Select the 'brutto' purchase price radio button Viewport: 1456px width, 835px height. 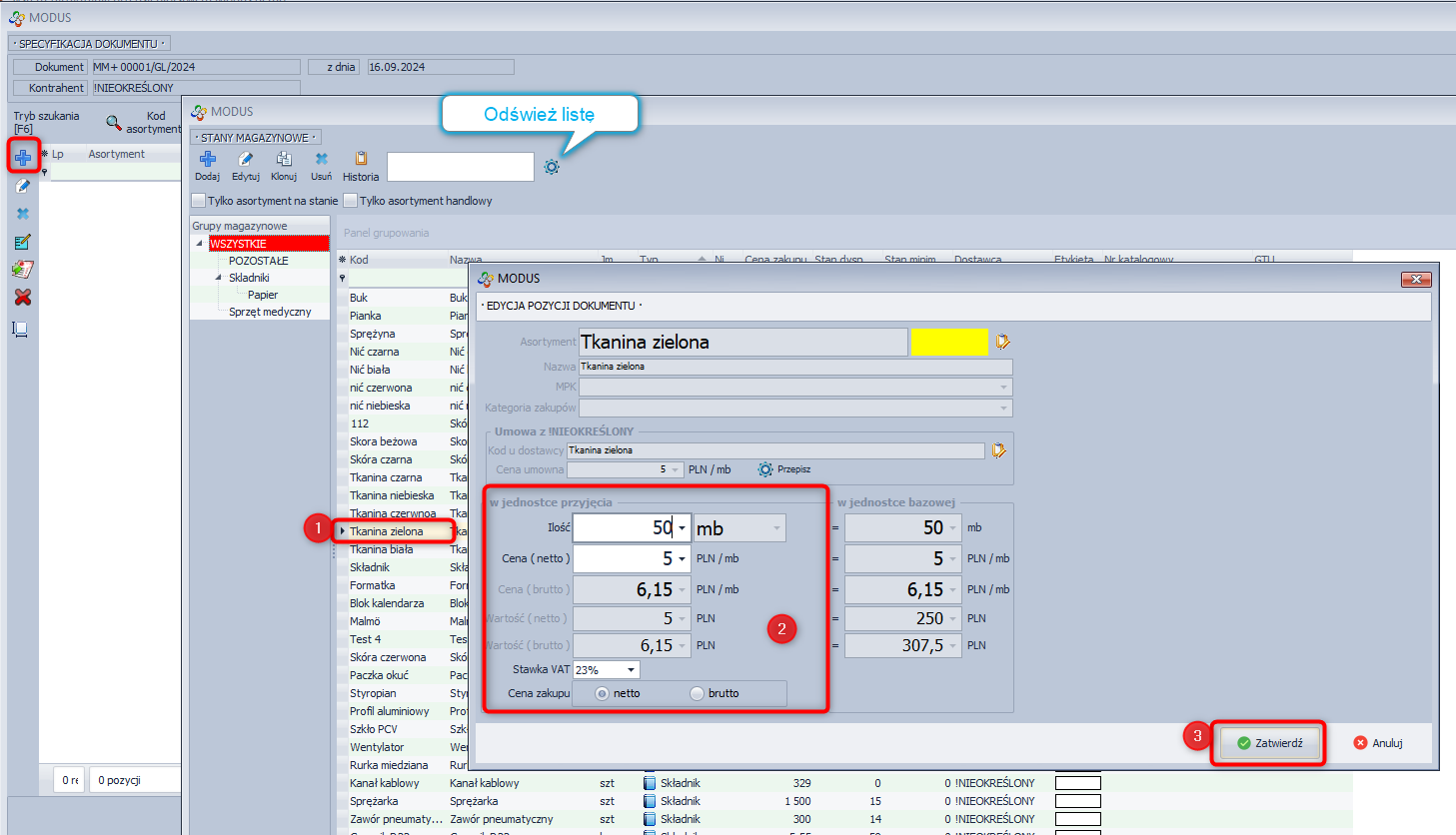pyautogui.click(x=698, y=693)
